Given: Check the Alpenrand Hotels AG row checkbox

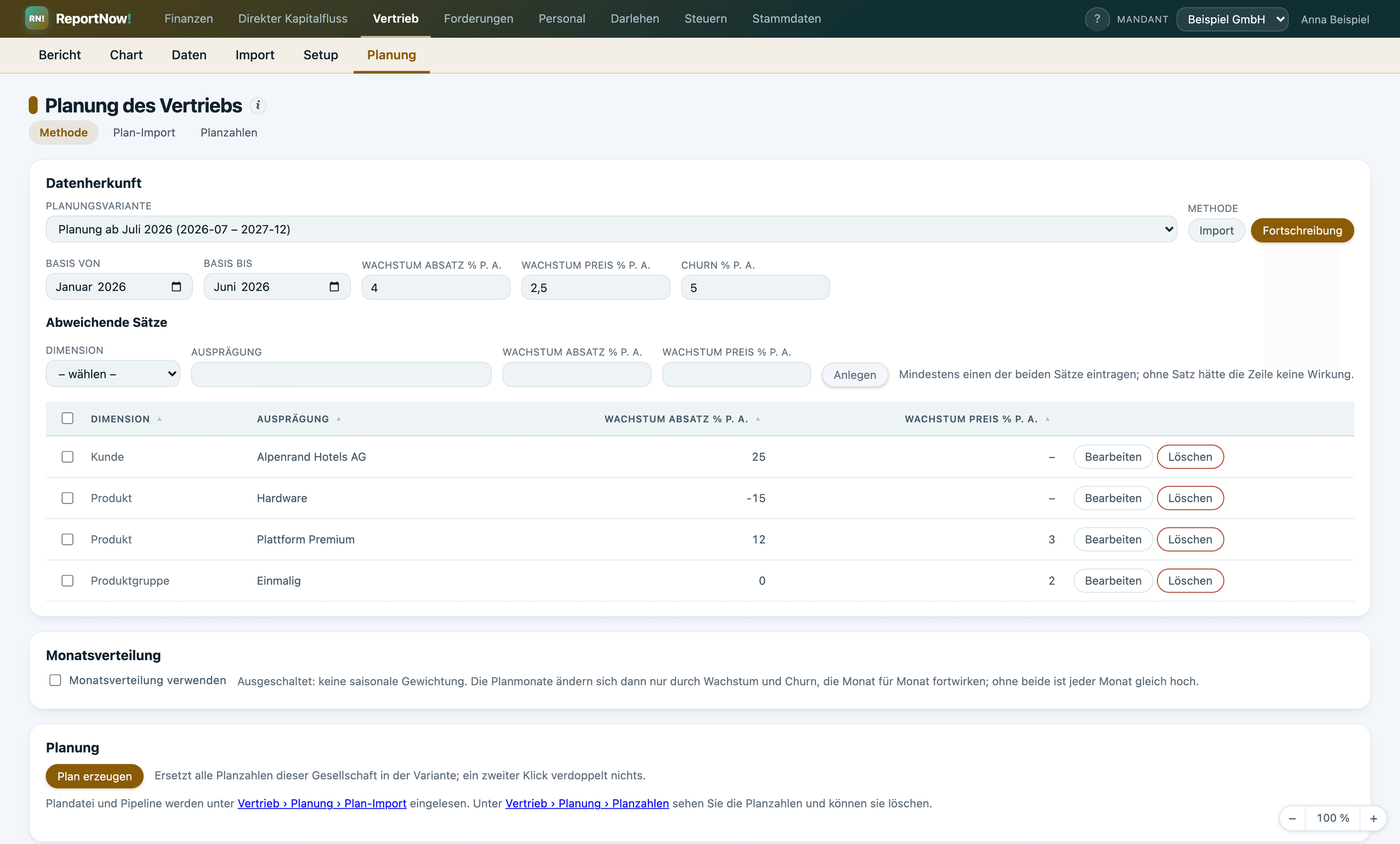Looking at the screenshot, I should click(67, 457).
